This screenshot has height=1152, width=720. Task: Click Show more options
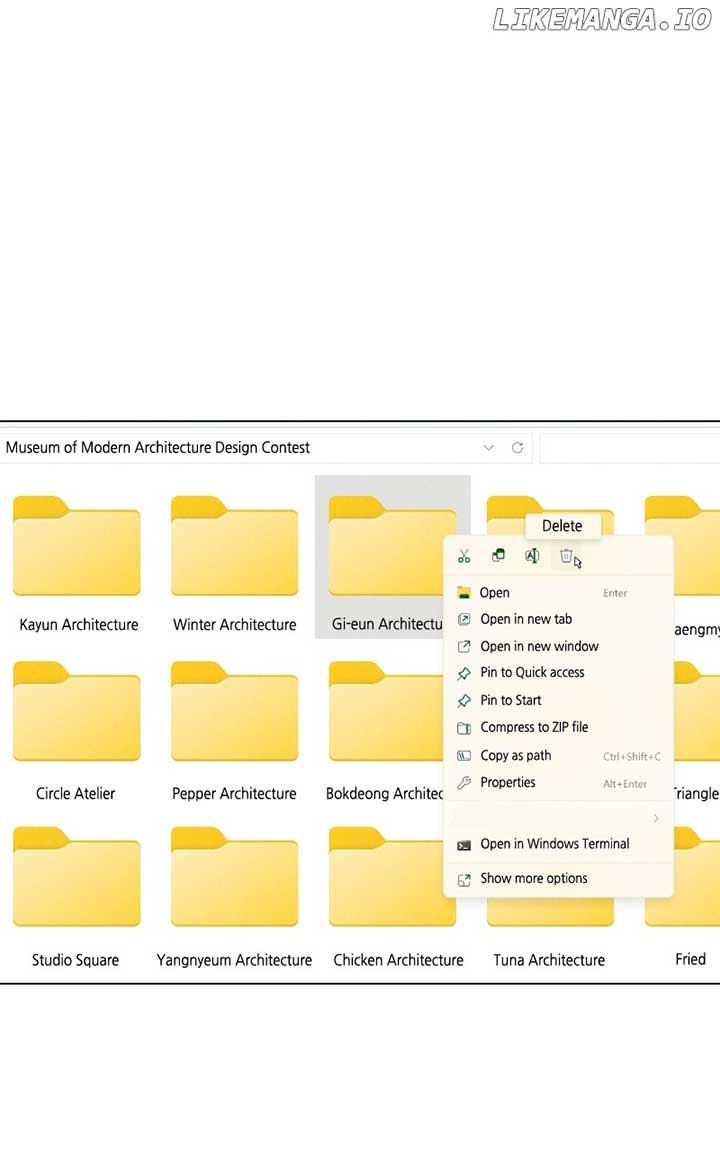[534, 879]
